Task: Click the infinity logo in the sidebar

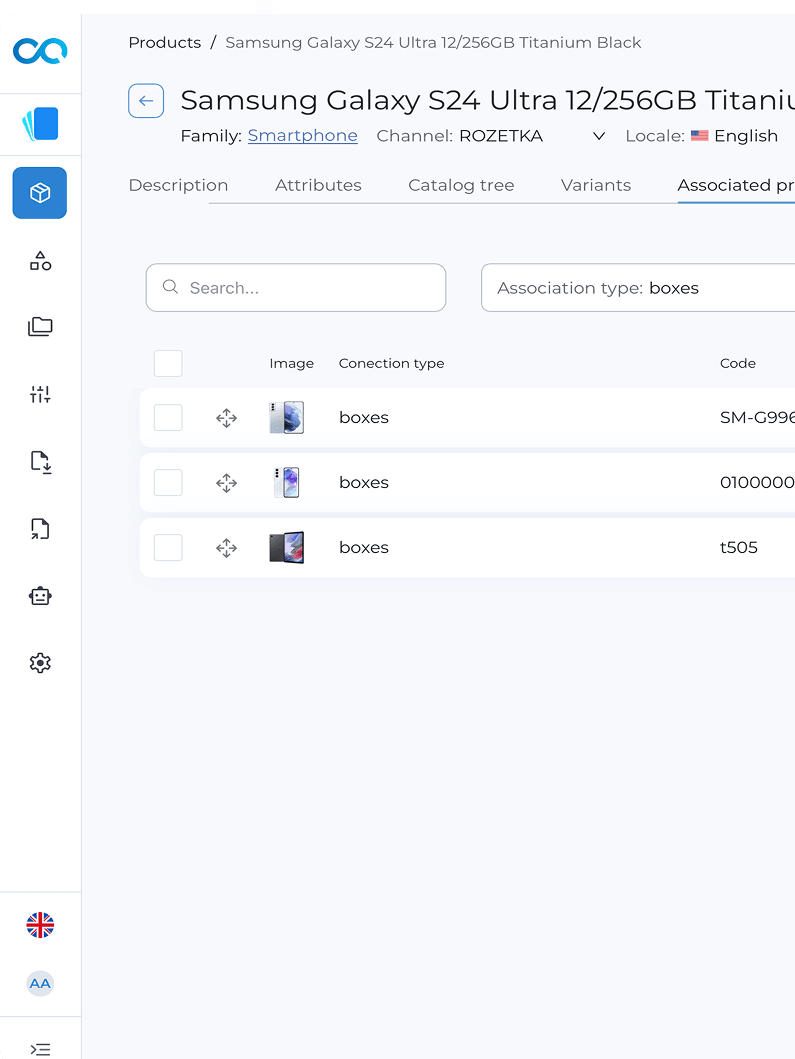Action: 40,51
